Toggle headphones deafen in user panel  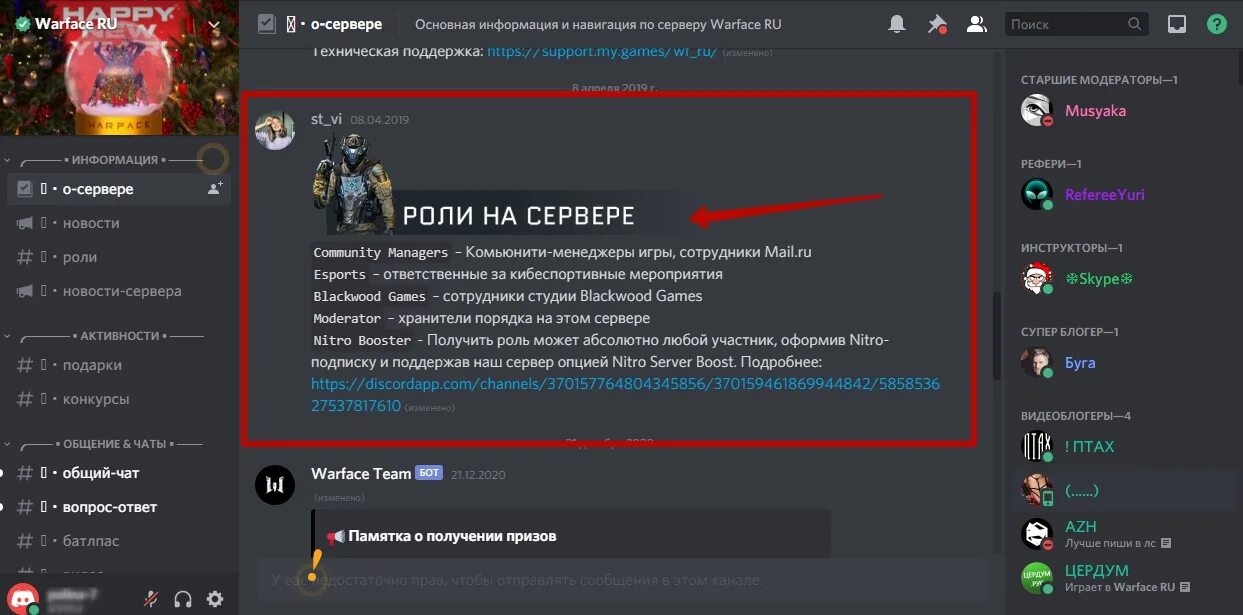coord(183,599)
